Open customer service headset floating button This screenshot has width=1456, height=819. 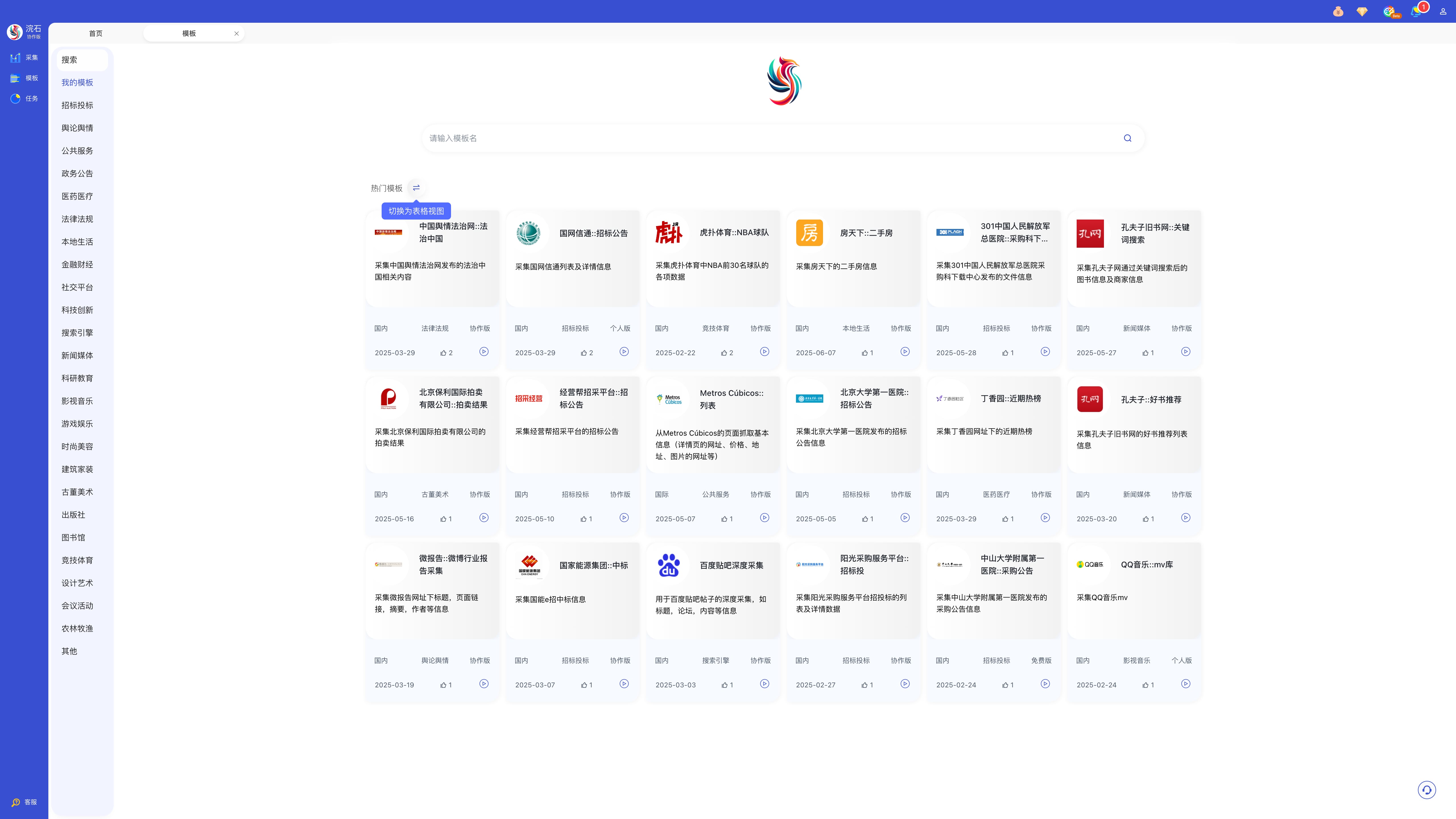(x=1427, y=790)
